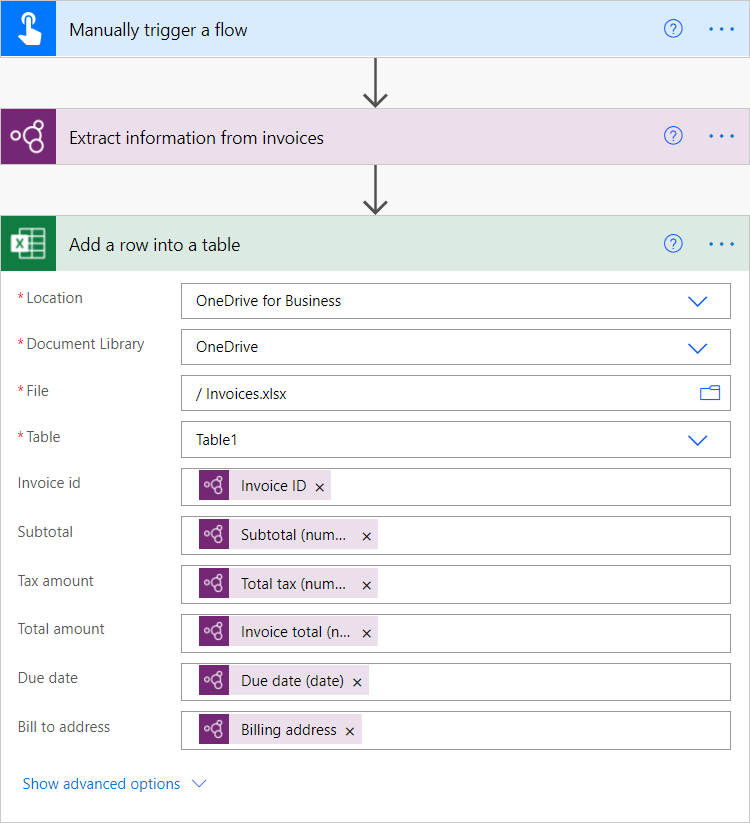The image size is (750, 823).
Task: Open the file picker folder icon
Action: (710, 393)
